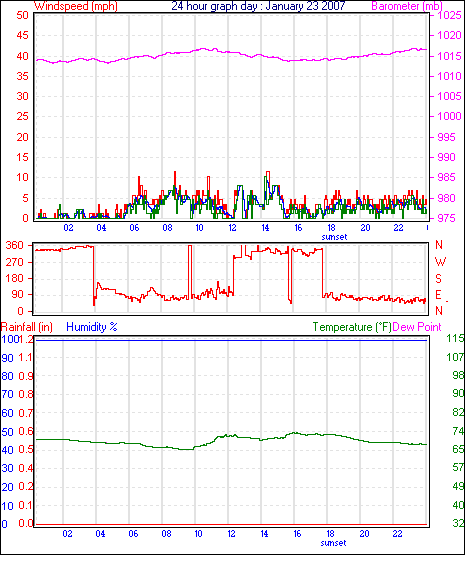Image resolution: width=465 pixels, height=563 pixels.
Task: Click the 74 temperature scale value
Action: coord(458,431)
